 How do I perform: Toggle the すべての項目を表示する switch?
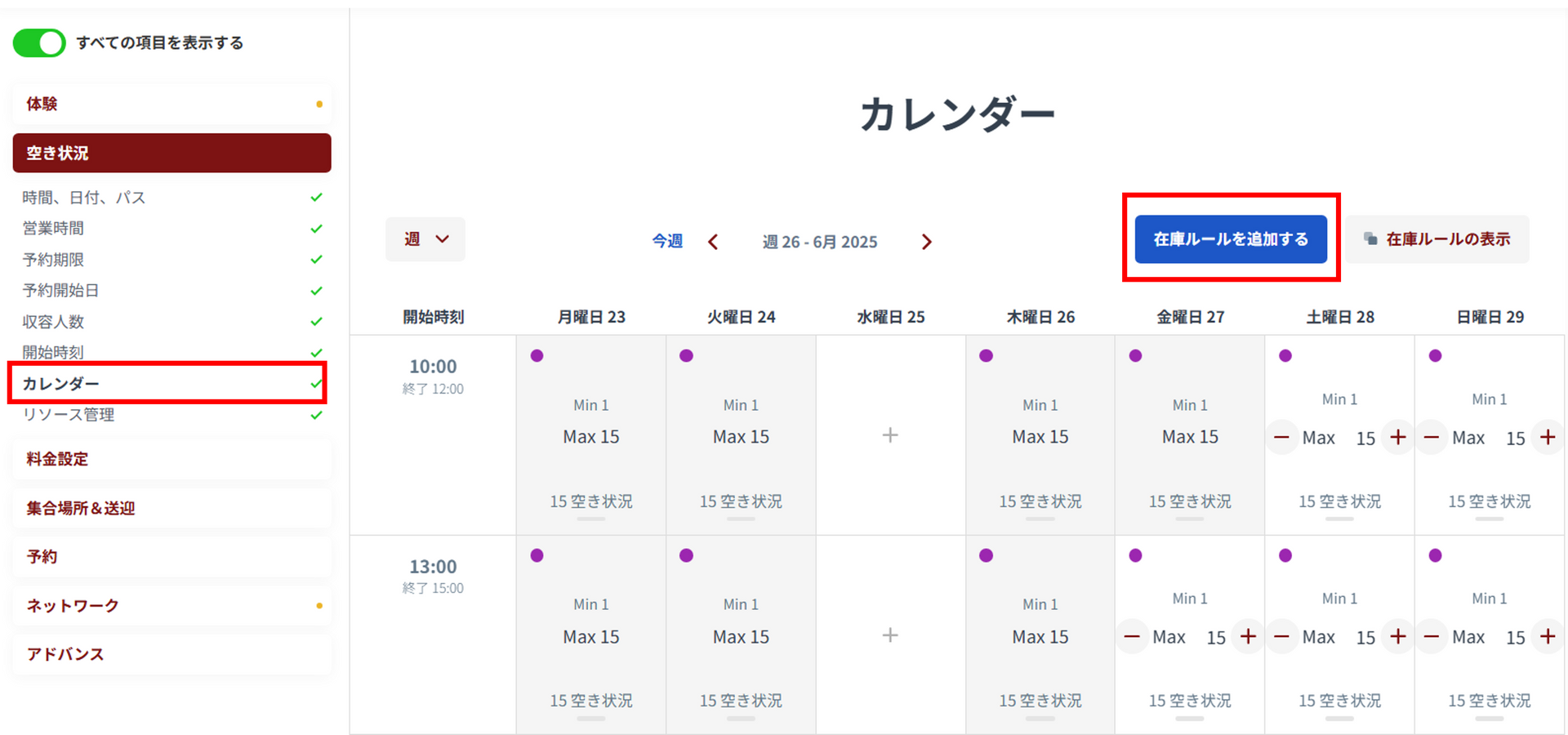[x=39, y=43]
